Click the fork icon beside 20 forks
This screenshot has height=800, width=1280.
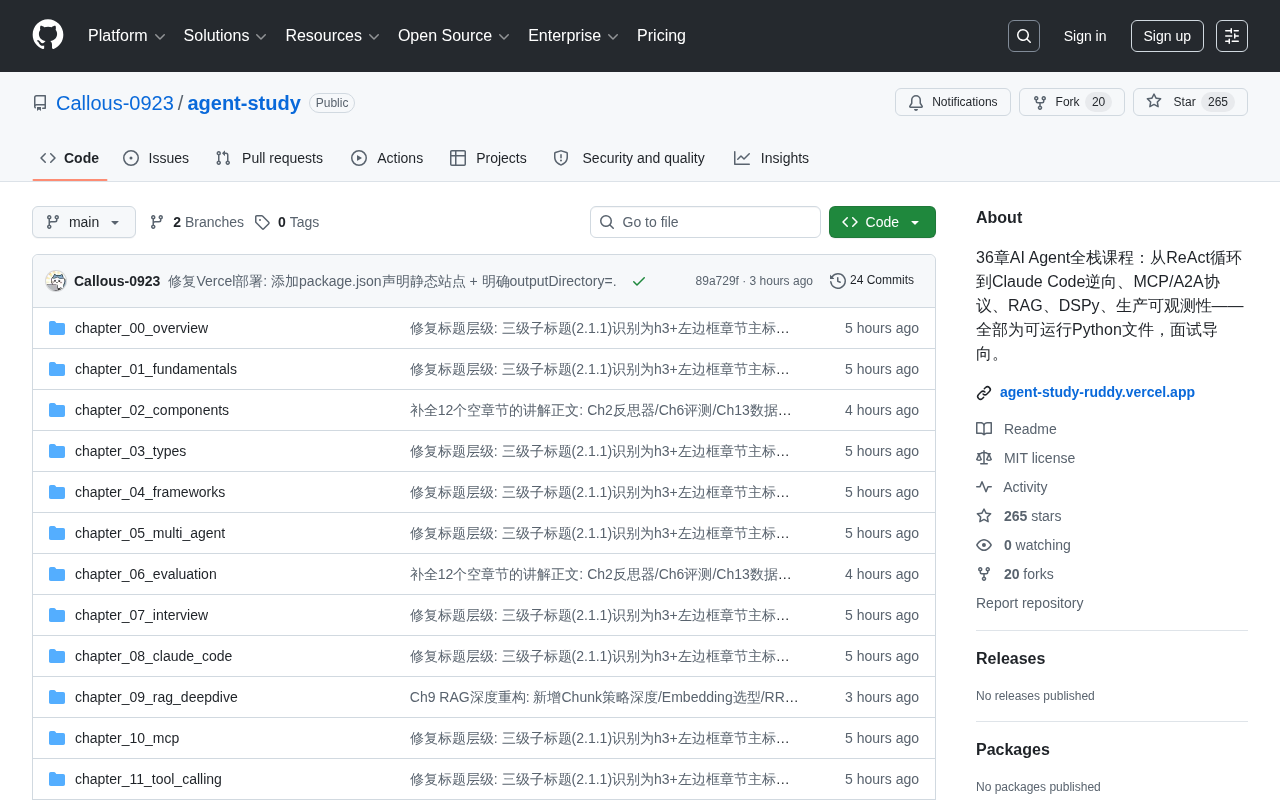(x=984, y=574)
